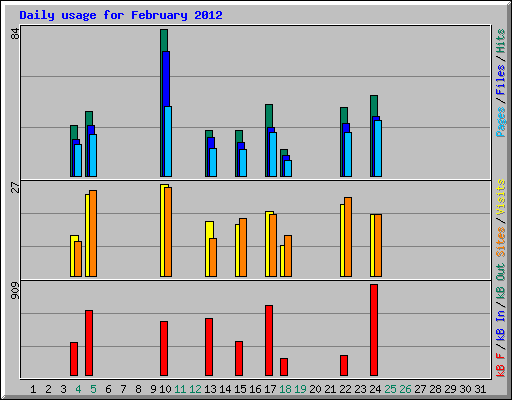Click the "kB F" legend label
This screenshot has width=512, height=400.
[501, 365]
